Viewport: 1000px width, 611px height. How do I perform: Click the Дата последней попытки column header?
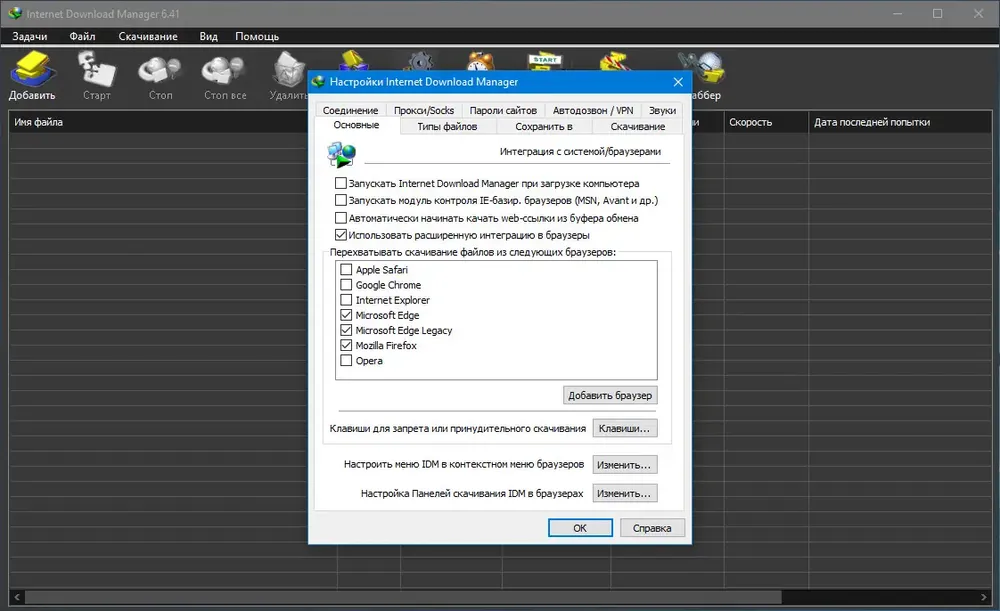tap(872, 122)
